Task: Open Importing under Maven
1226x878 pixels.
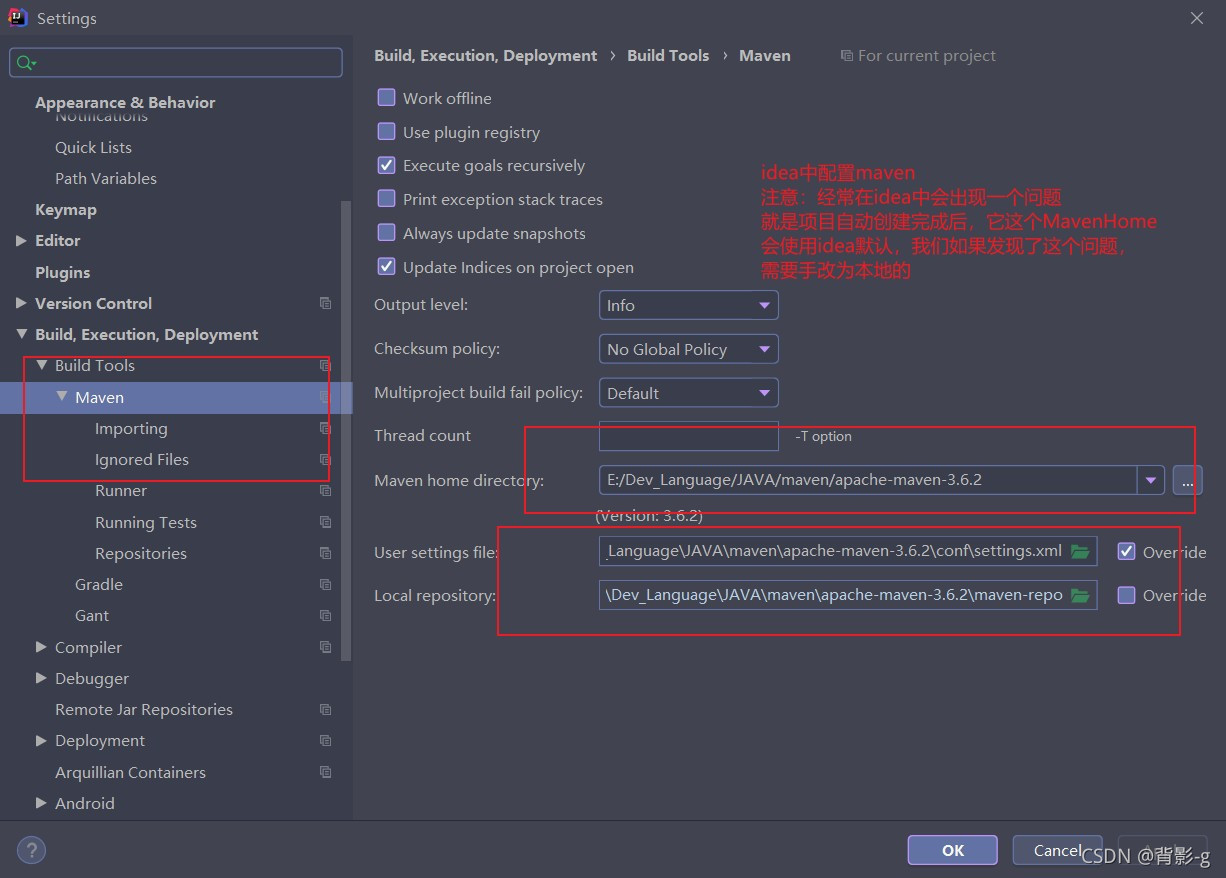Action: [x=131, y=428]
